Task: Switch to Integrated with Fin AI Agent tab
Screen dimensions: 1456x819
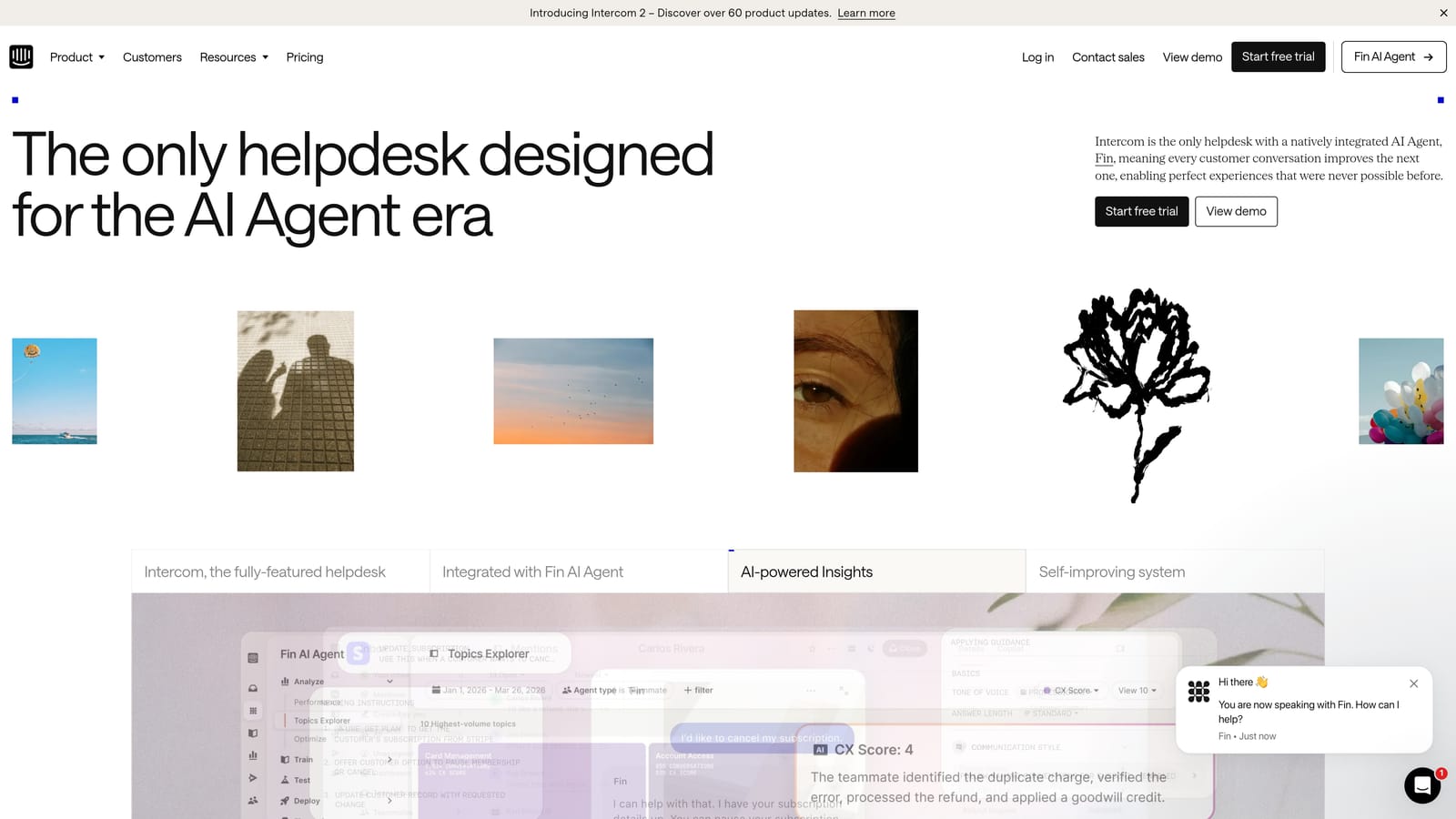Action: coord(579,571)
